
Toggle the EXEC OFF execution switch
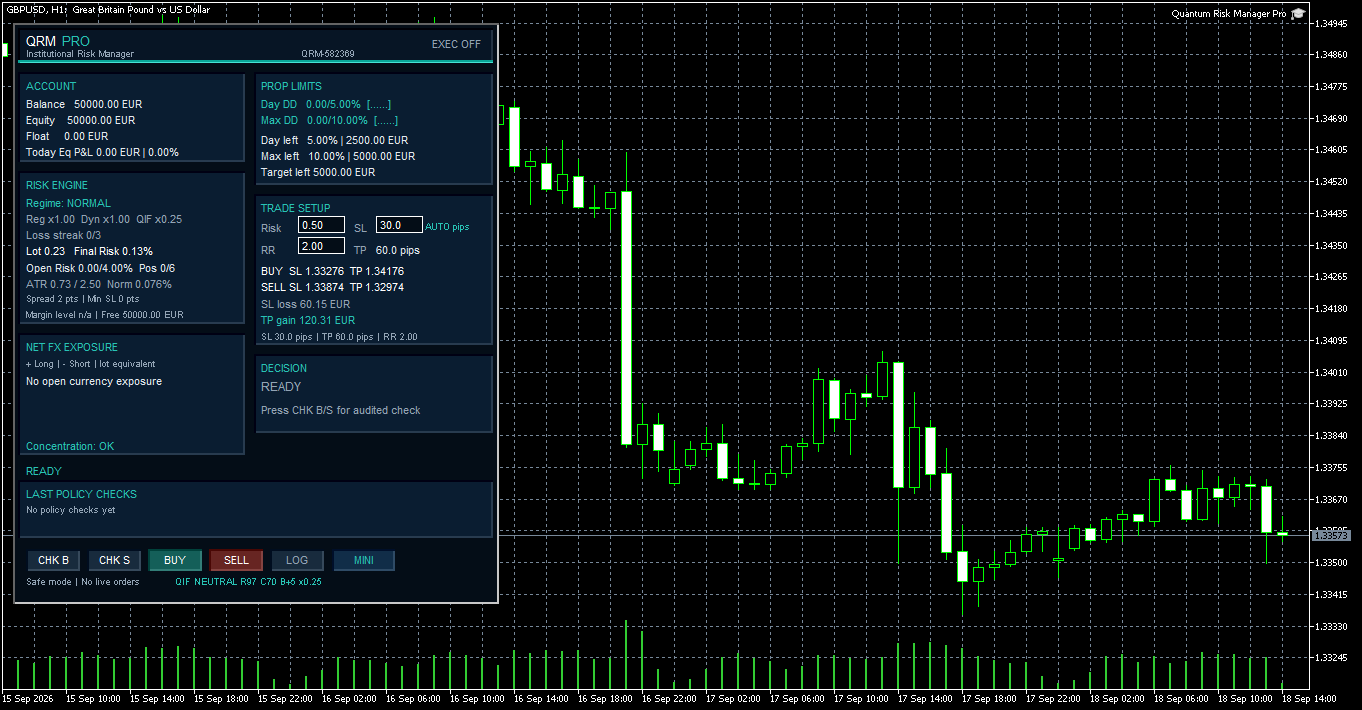coord(456,44)
